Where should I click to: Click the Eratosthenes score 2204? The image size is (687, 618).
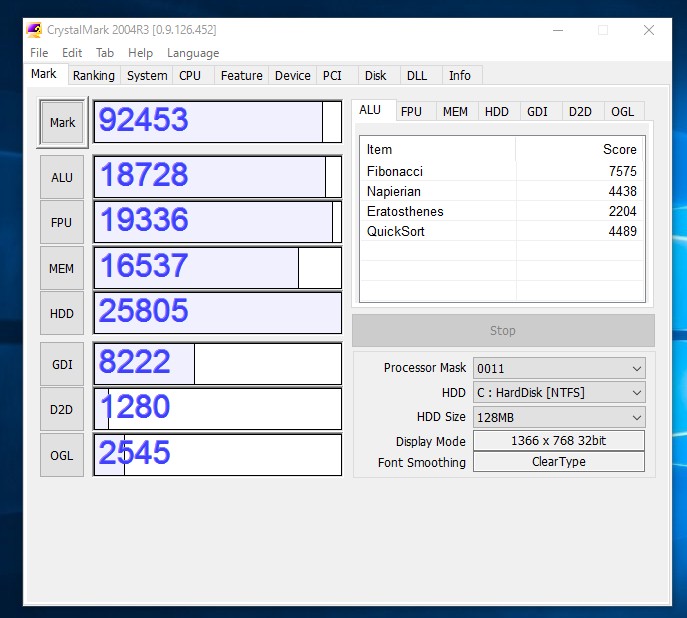pyautogui.click(x=623, y=212)
